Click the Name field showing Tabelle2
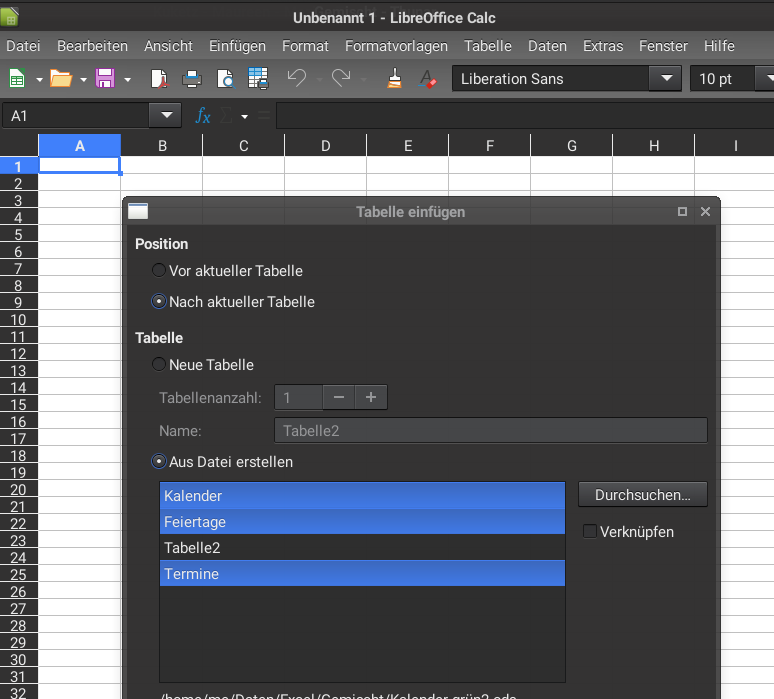The width and height of the screenshot is (774, 699). tap(491, 430)
